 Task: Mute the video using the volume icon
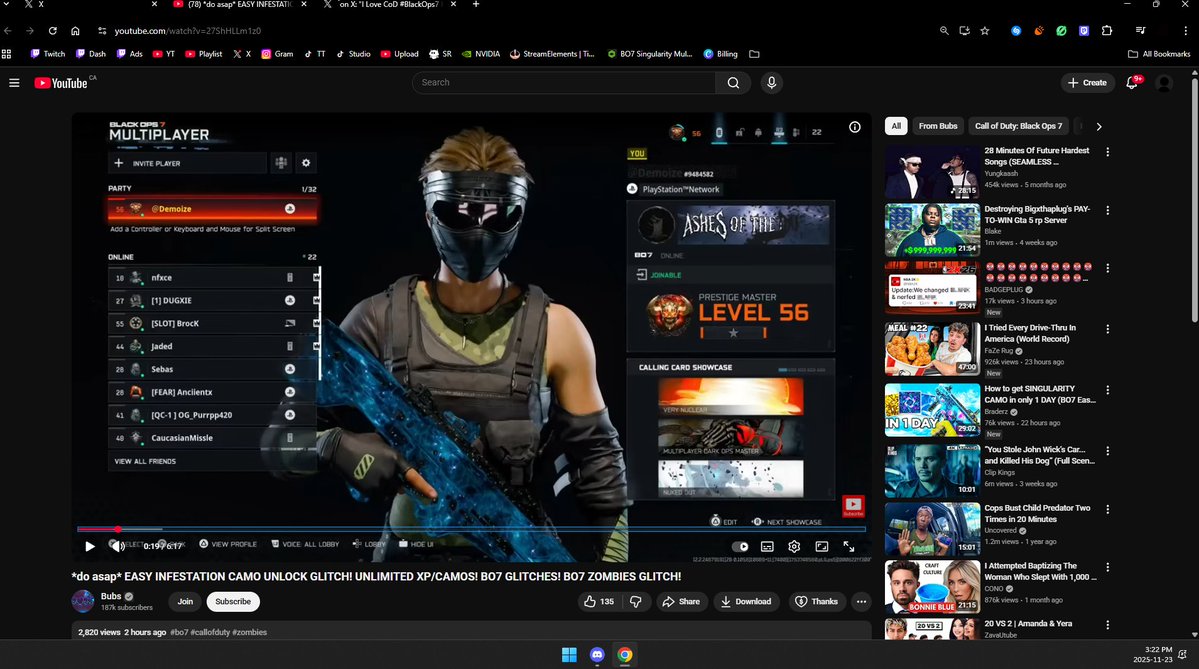pyautogui.click(x=115, y=546)
